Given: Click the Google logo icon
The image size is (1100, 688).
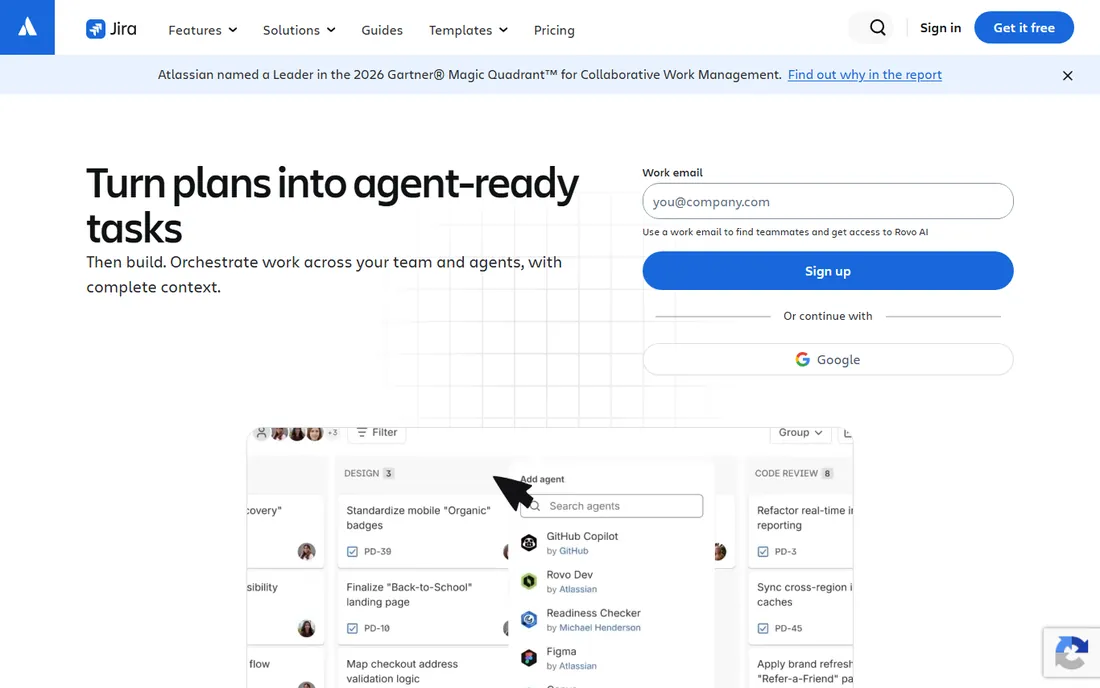Looking at the screenshot, I should (803, 359).
